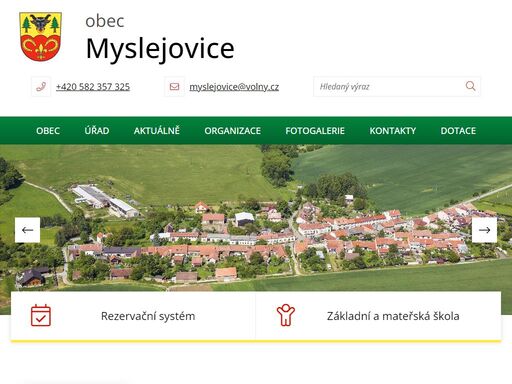Go to next slide with right arrow
Screen dimensions: 512x384
click(x=484, y=230)
